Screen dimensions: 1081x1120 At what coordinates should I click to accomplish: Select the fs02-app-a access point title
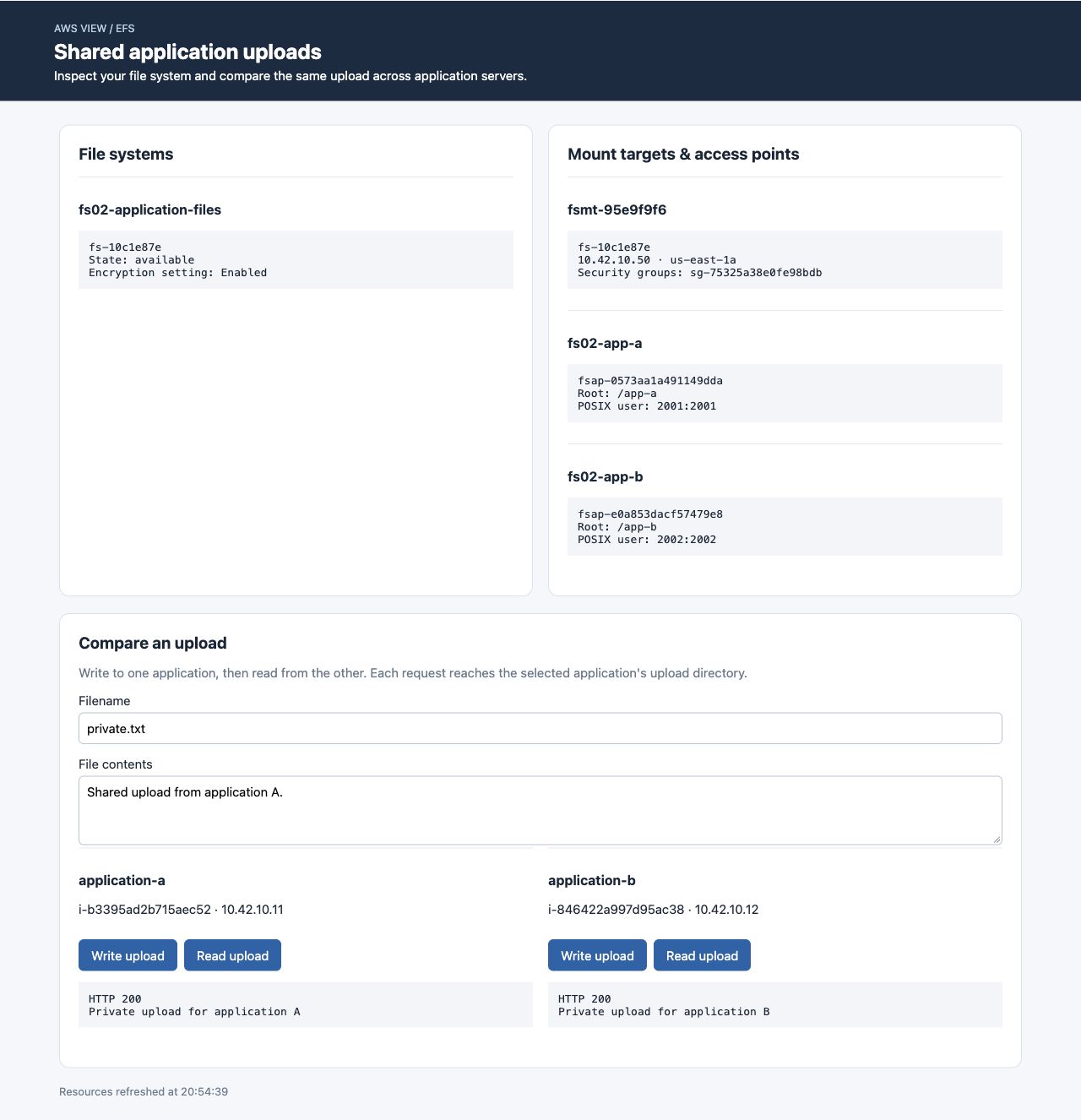coord(605,343)
